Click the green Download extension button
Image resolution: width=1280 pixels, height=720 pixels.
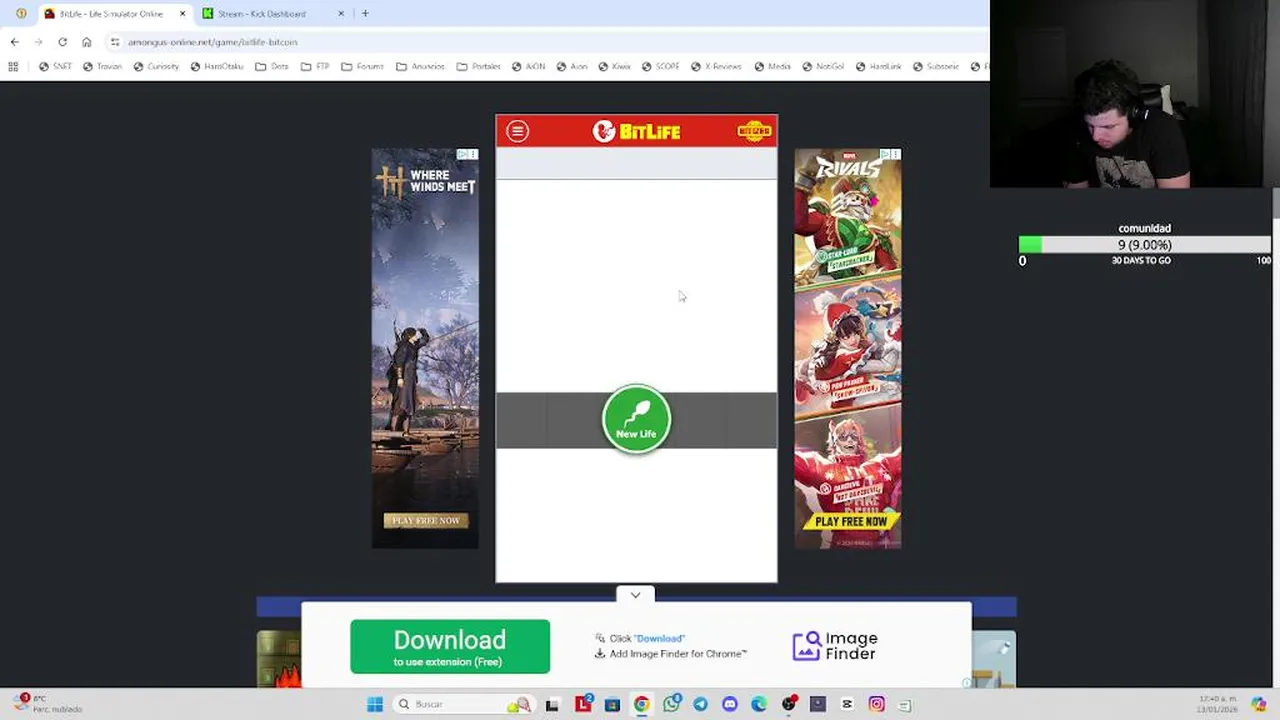(x=450, y=646)
